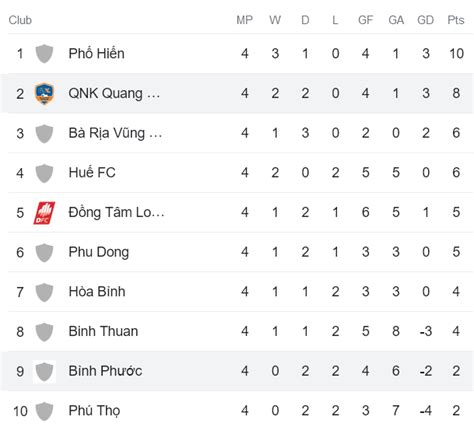The image size is (474, 434).
Task: Click the Phu Dong shield icon
Action: pos(44,252)
